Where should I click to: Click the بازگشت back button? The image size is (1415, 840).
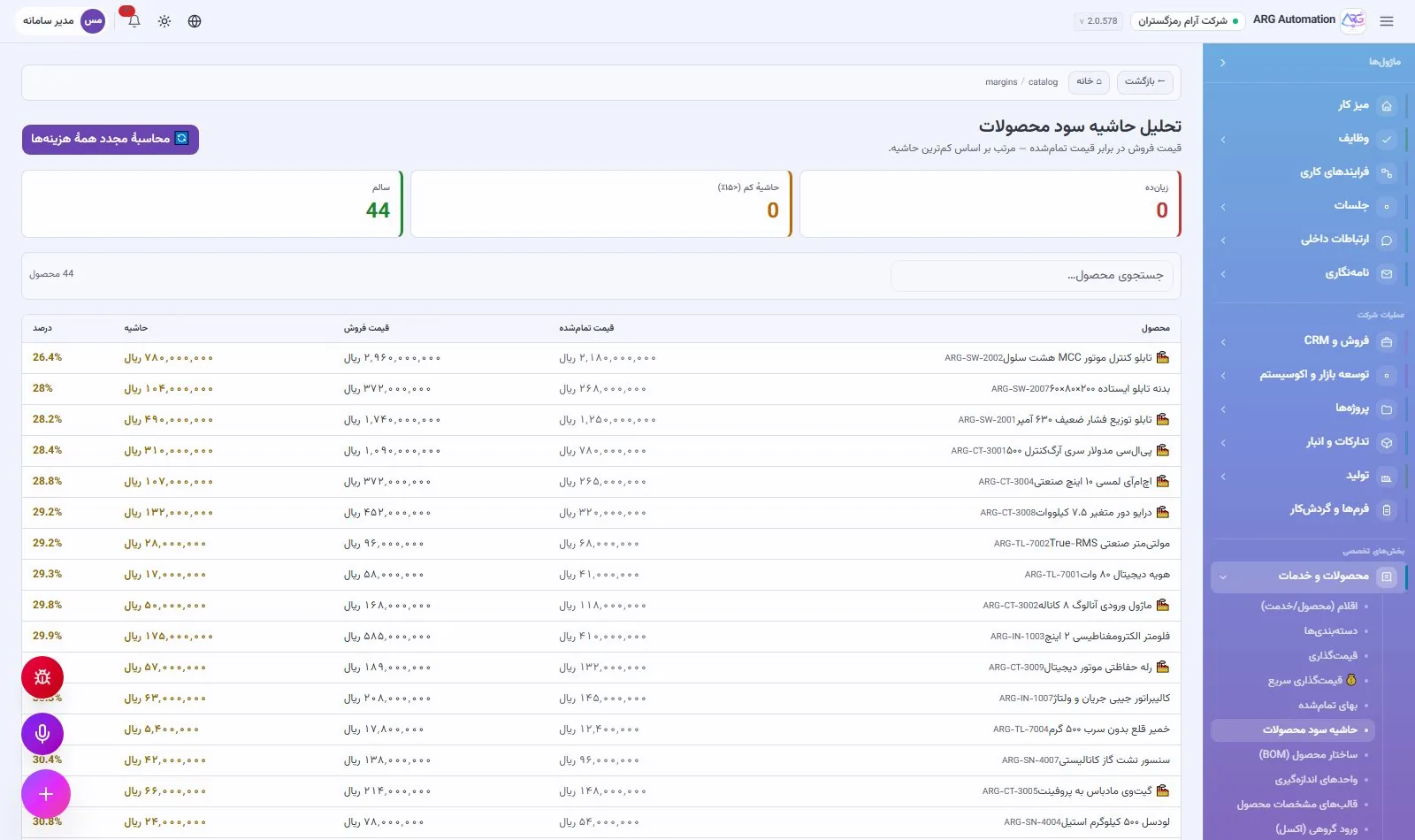(x=1145, y=81)
